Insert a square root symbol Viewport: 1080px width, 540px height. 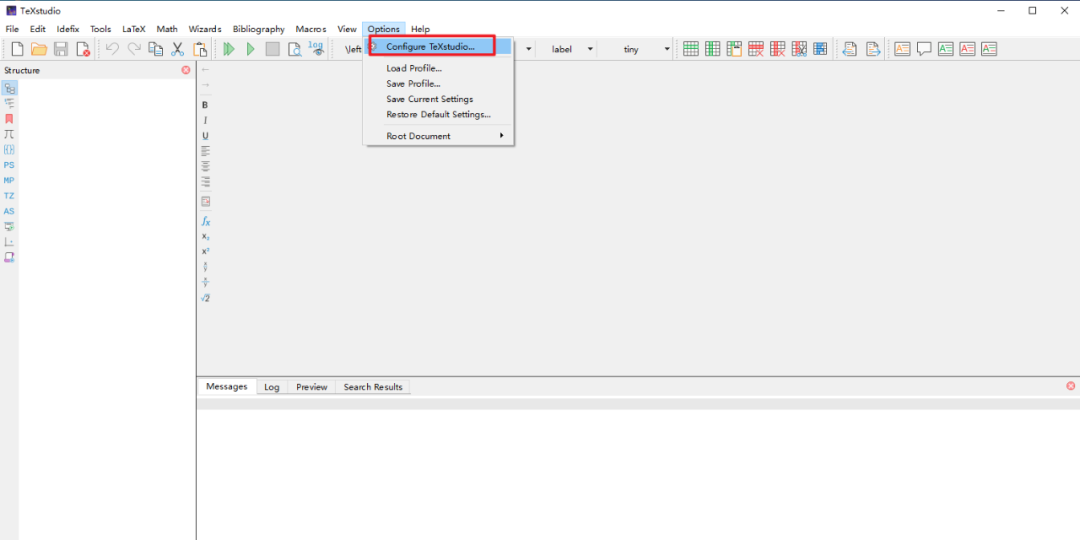[205, 298]
